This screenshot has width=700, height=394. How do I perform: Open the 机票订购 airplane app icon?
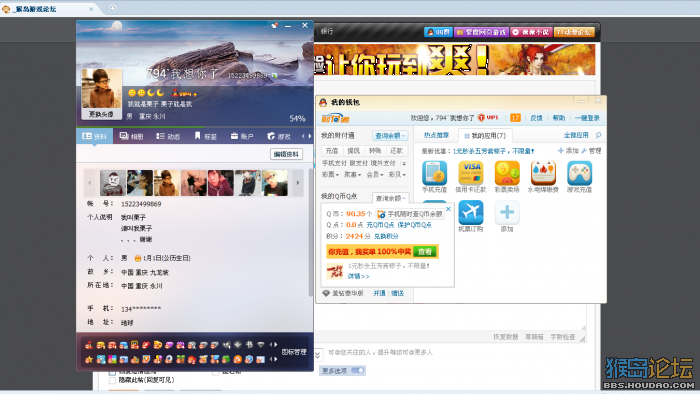(x=471, y=212)
